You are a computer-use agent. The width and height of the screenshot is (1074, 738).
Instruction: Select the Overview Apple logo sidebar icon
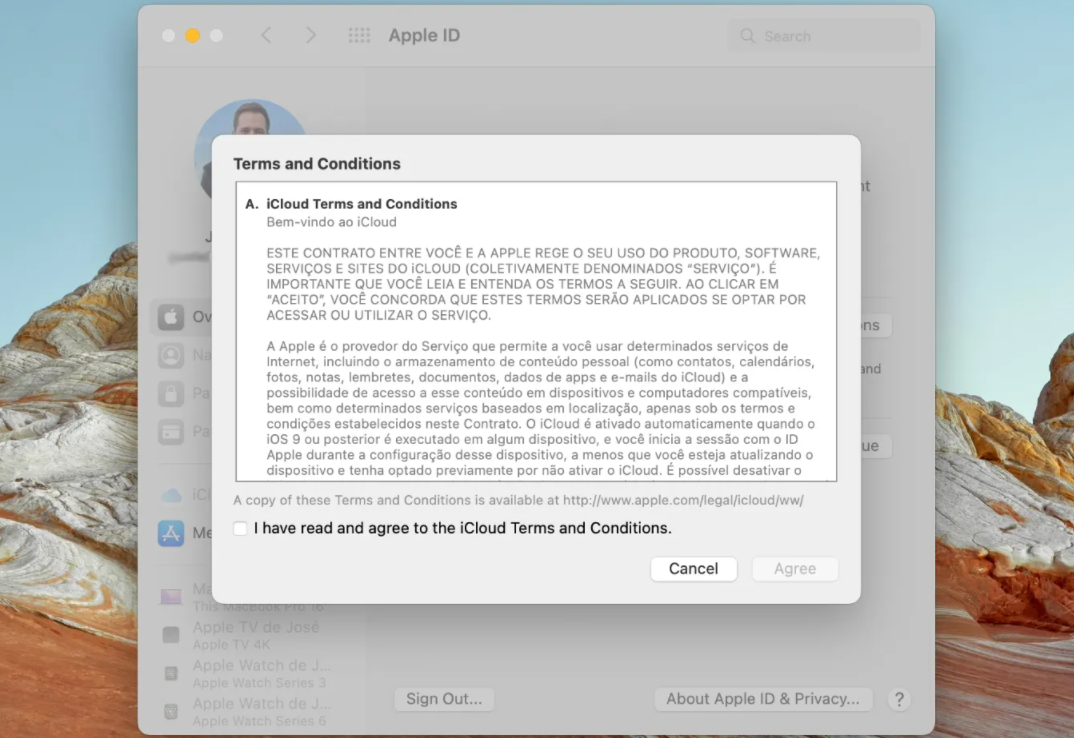pyautogui.click(x=171, y=317)
